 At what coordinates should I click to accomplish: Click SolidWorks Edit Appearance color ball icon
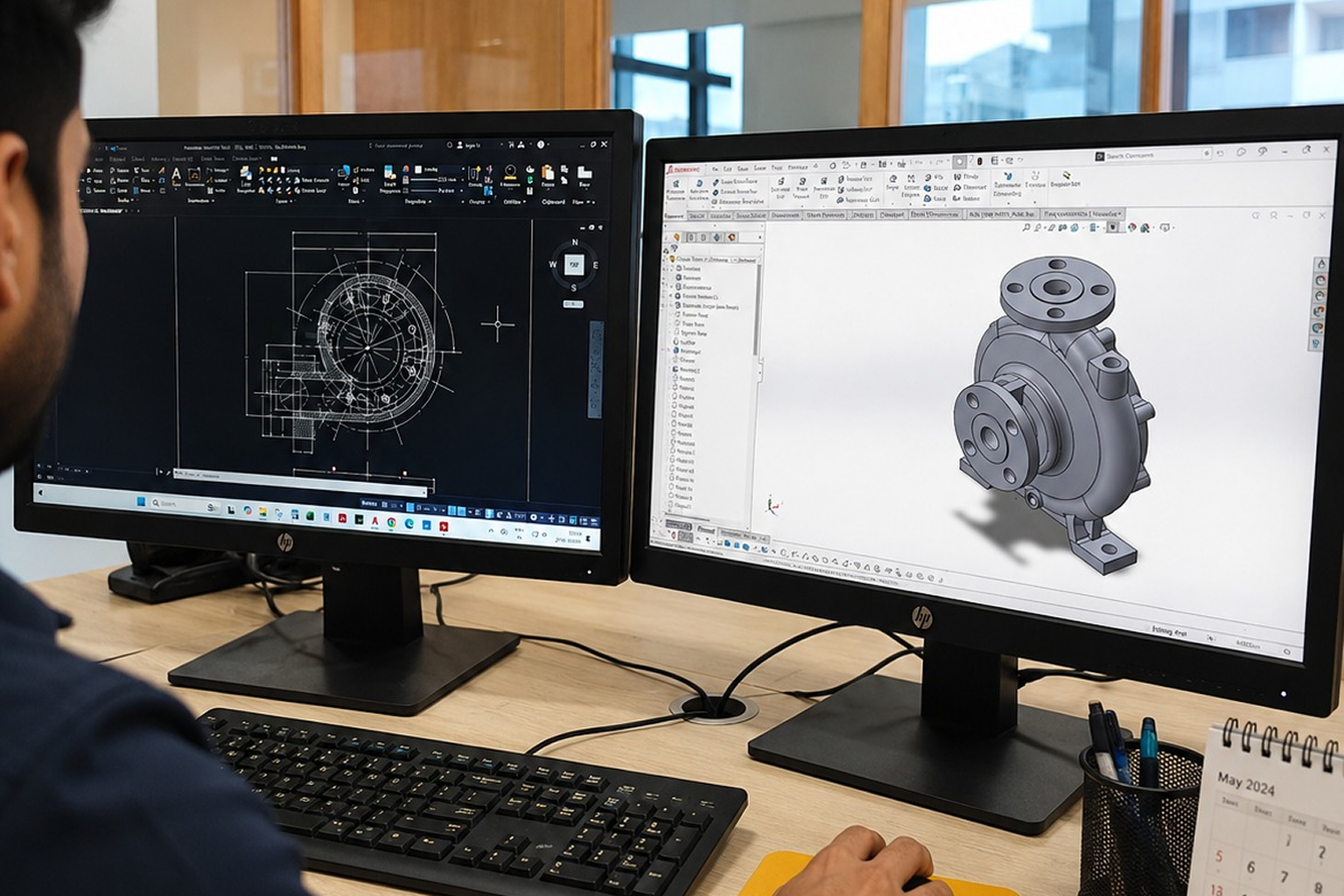click(x=1130, y=227)
